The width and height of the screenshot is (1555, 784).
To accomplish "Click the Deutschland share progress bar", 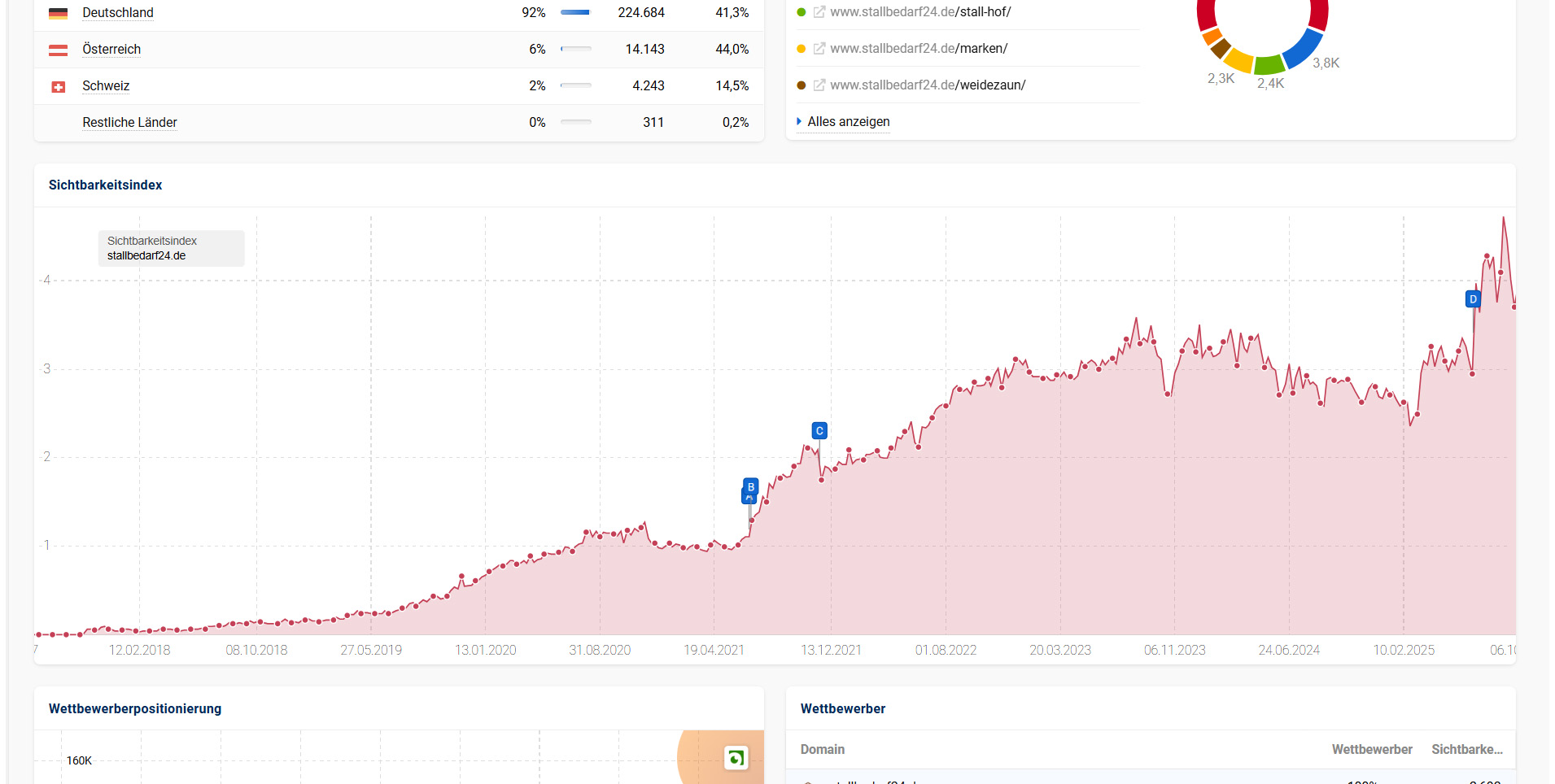I will coord(575,13).
